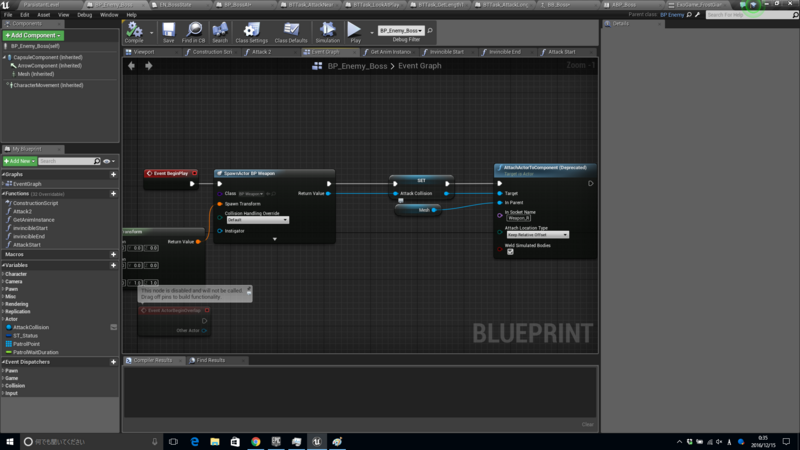Select the GetAnimInstance function
The image size is (800, 450).
pyautogui.click(x=34, y=220)
